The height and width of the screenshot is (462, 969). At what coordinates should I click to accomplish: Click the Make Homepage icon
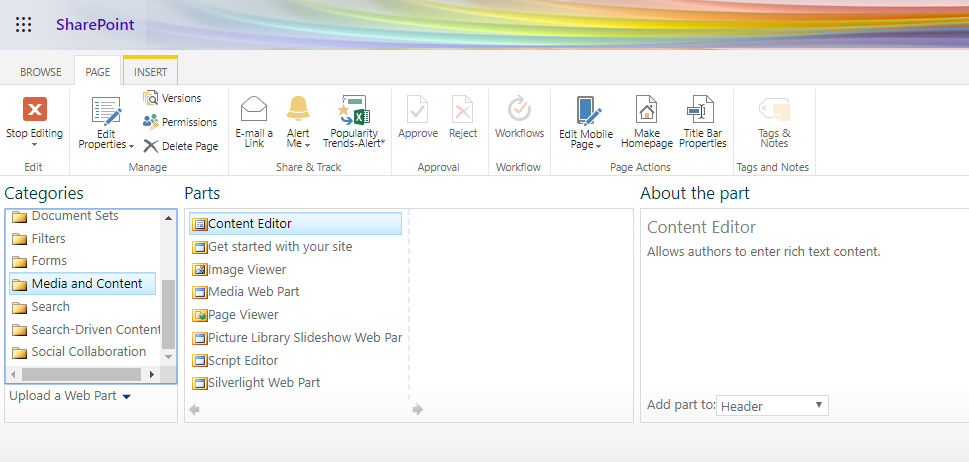tap(646, 109)
